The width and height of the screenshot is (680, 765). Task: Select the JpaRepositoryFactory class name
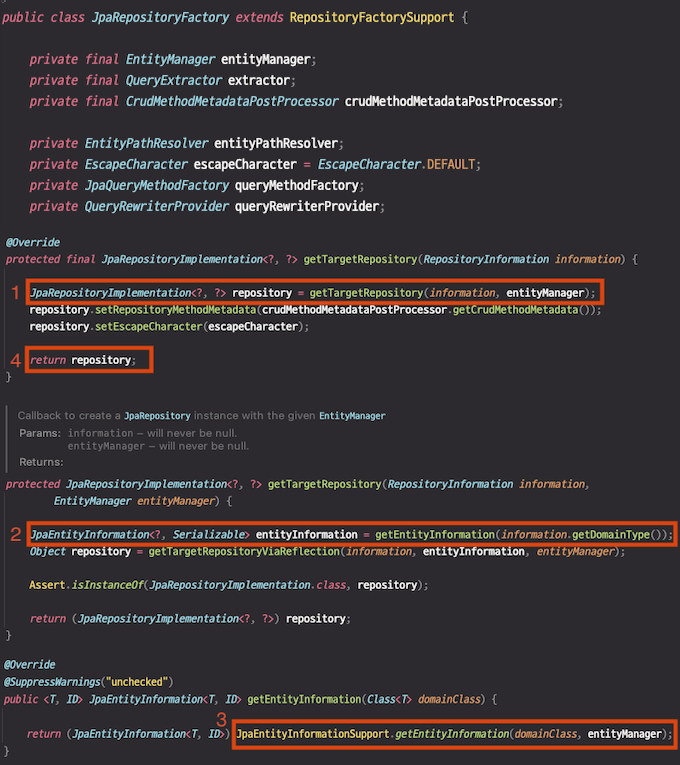pos(160,18)
